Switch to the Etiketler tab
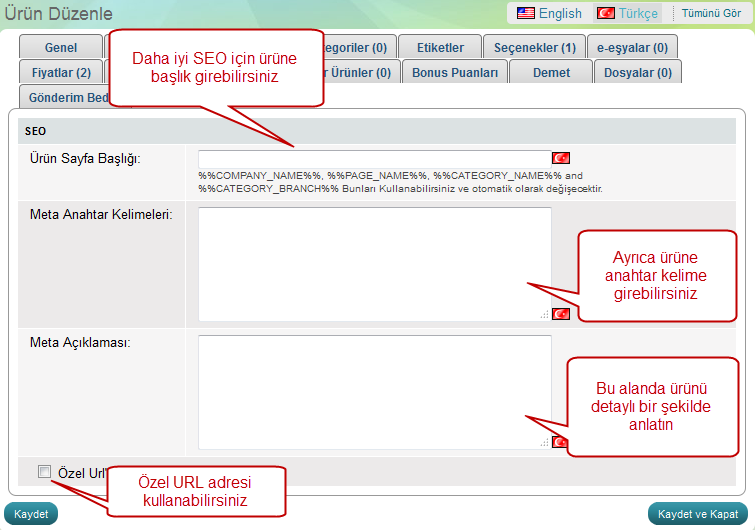Screen dimensions: 755x530 click(440, 47)
